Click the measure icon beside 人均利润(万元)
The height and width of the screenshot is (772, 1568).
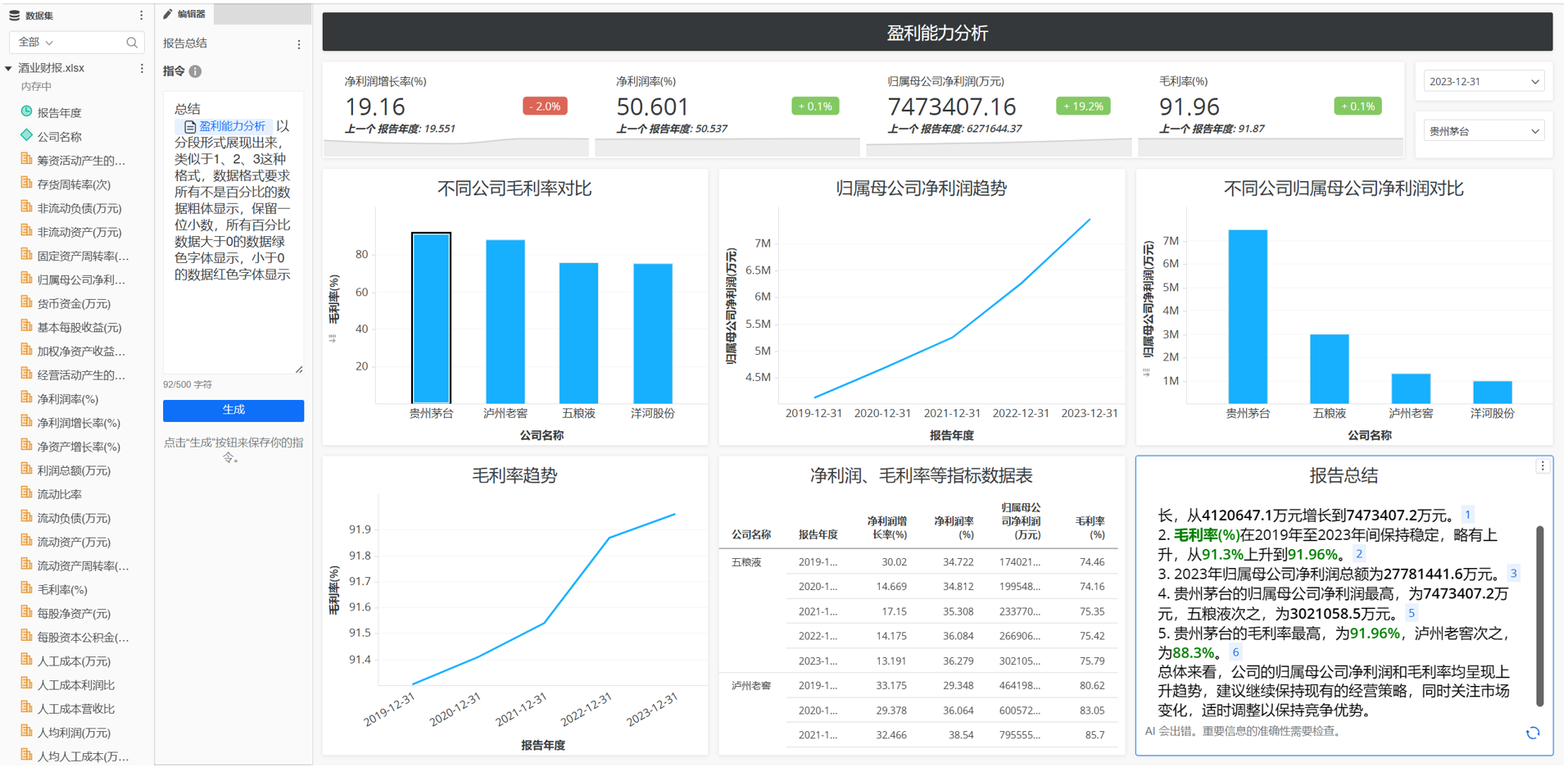coord(26,731)
